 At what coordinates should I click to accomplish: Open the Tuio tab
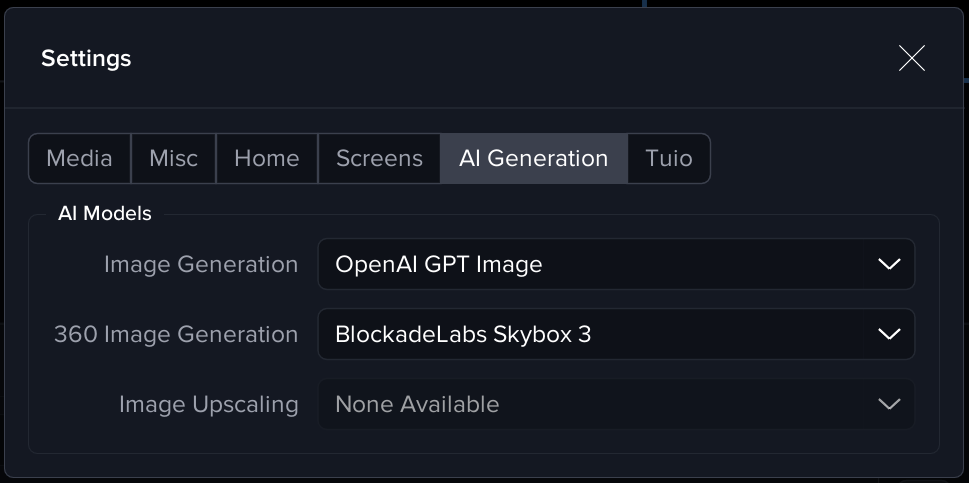(x=668, y=158)
